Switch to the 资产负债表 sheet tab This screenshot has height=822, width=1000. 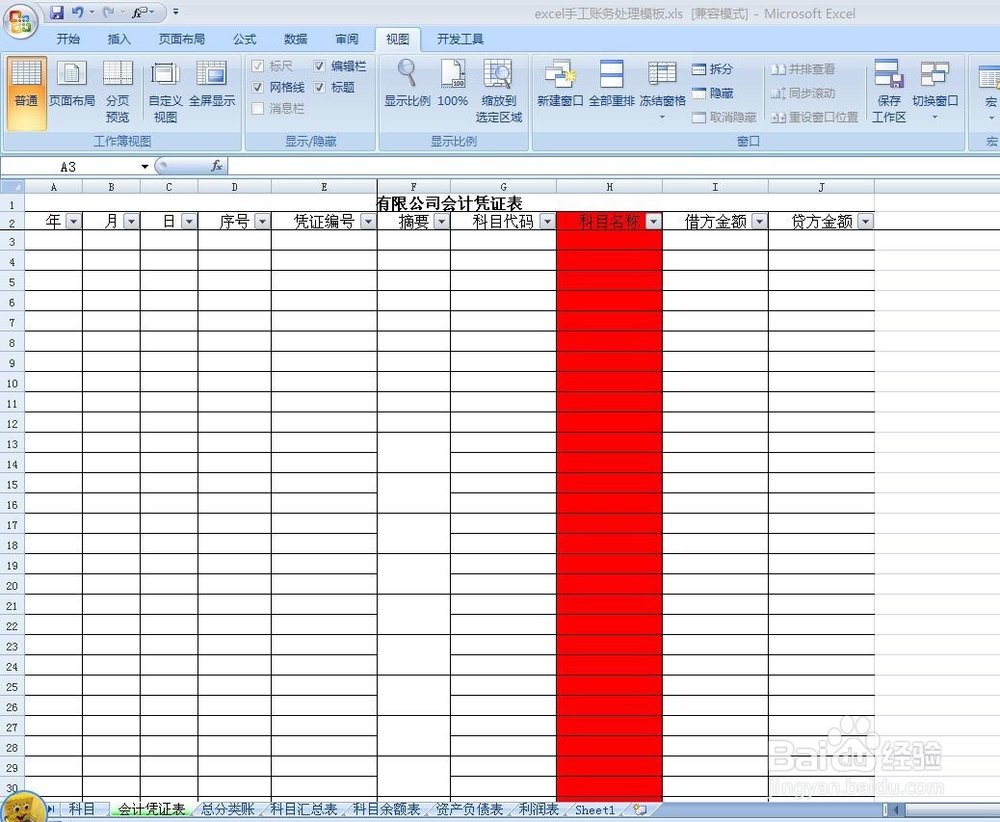[x=469, y=809]
